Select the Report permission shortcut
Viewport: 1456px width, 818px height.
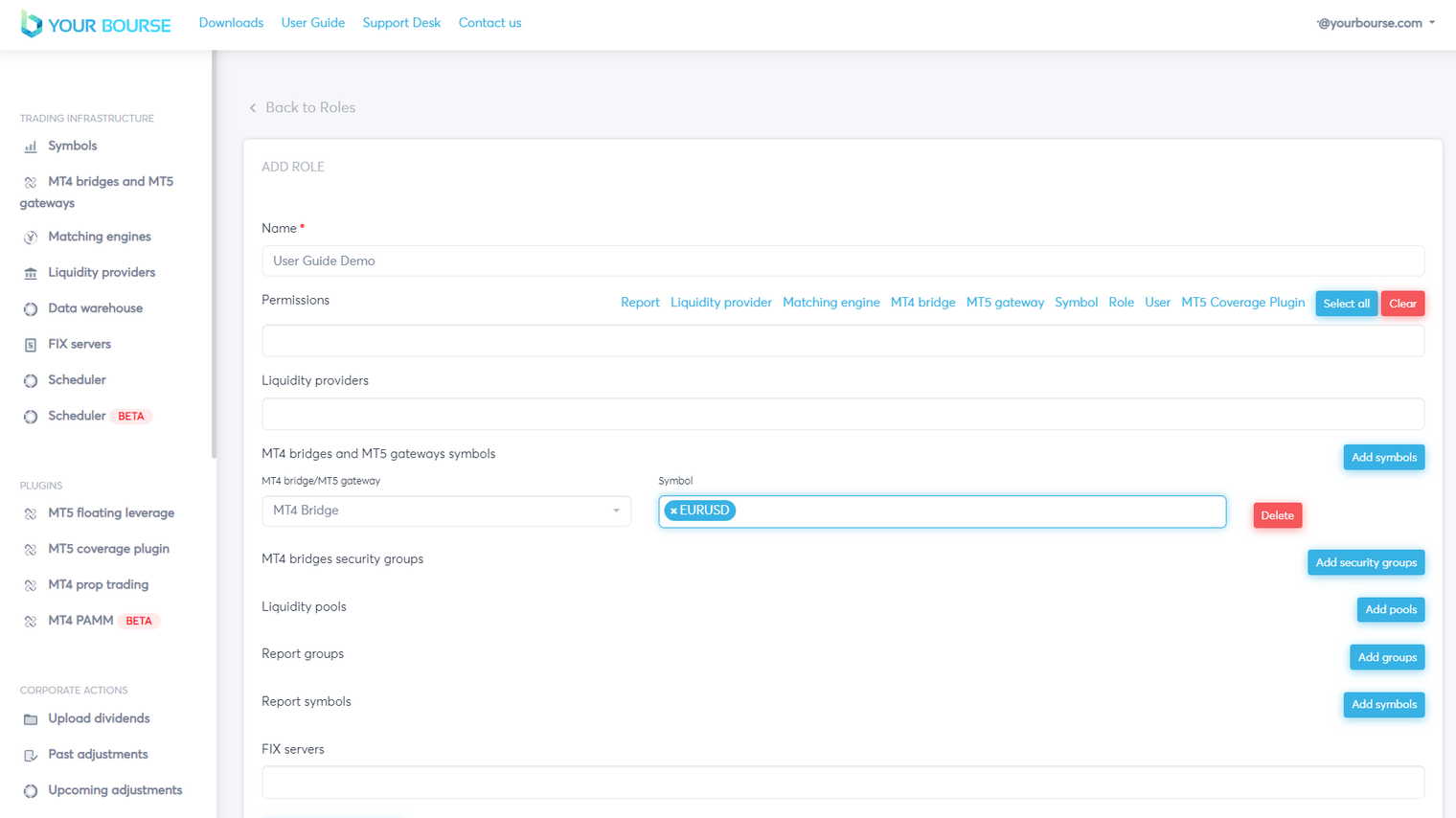(640, 303)
